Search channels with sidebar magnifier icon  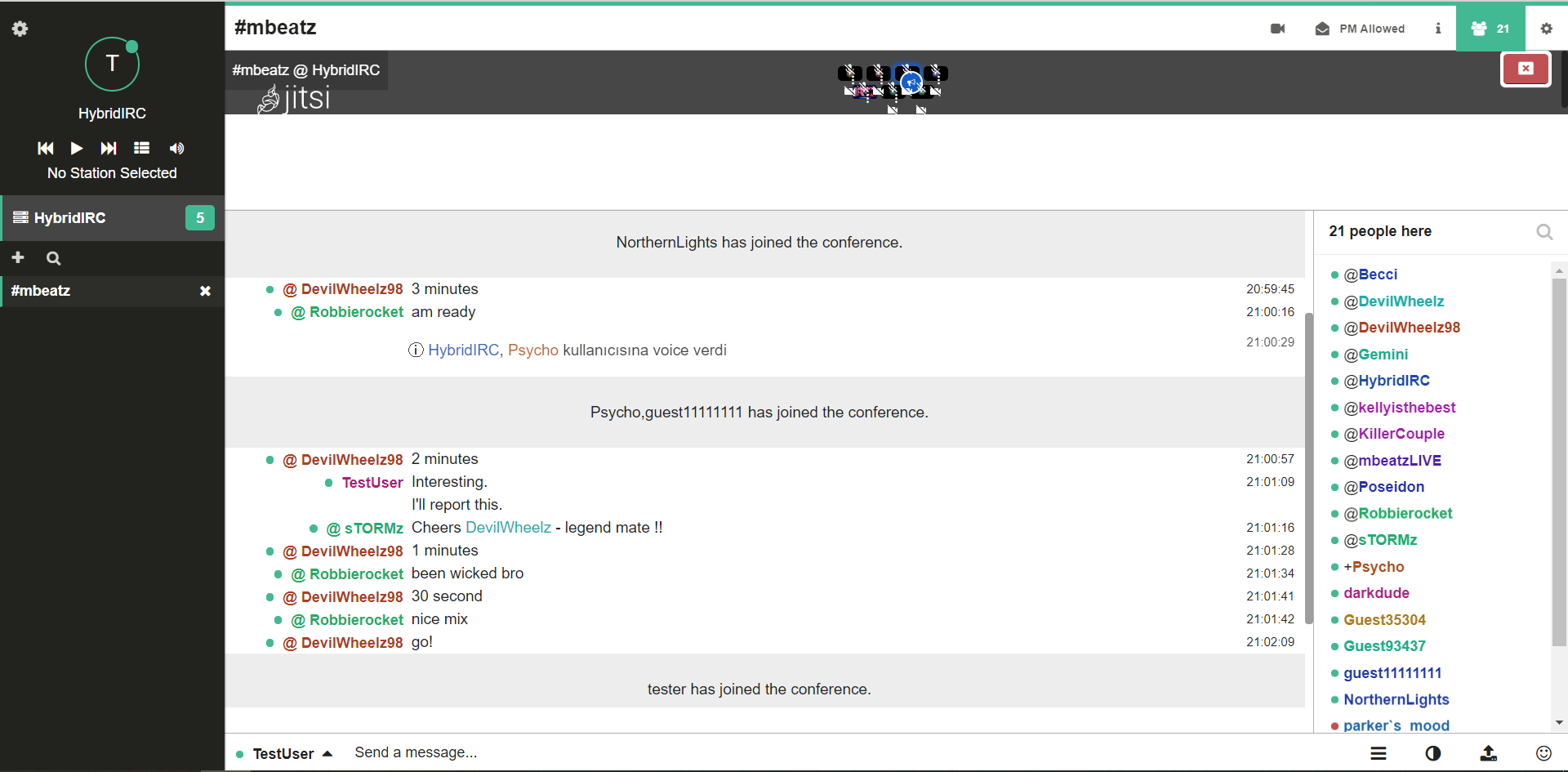pos(54,258)
